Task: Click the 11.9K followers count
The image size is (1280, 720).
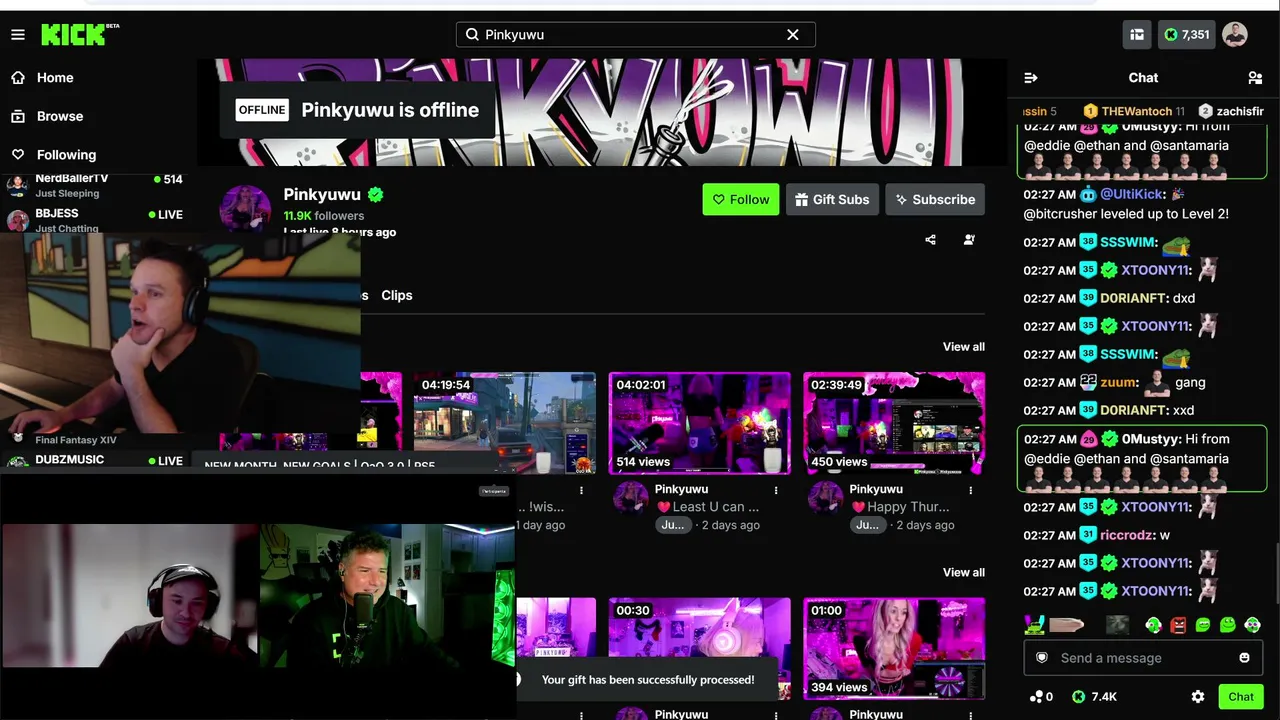Action: click(324, 216)
